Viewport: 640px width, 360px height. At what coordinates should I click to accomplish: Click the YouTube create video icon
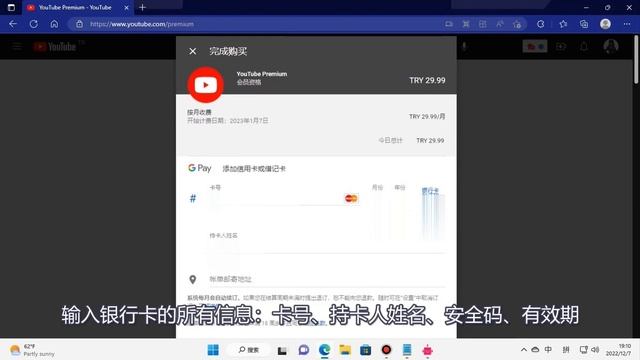[561, 46]
